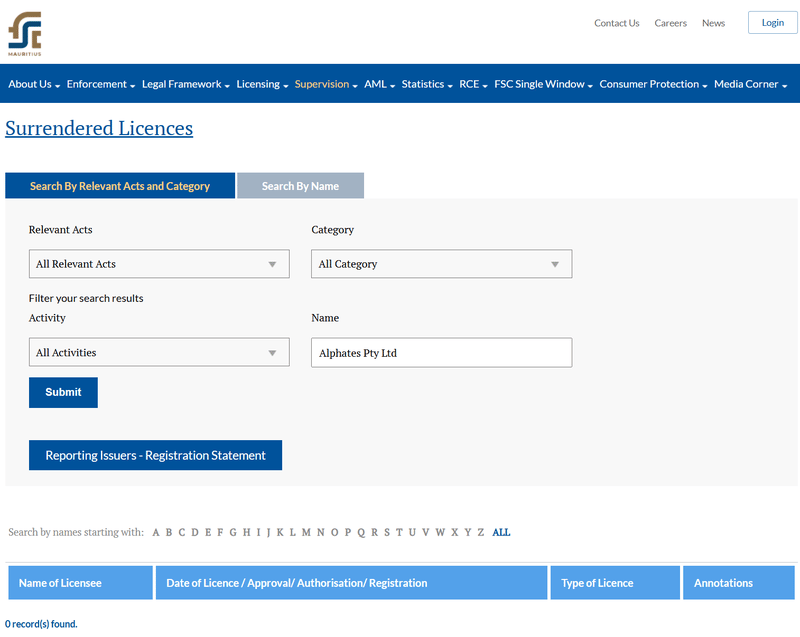
Task: Filter names starting with letter O
Action: (335, 532)
